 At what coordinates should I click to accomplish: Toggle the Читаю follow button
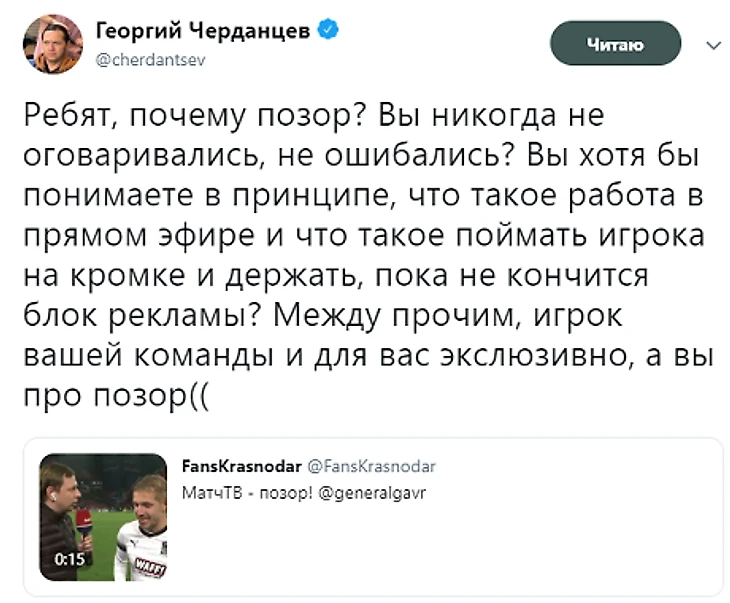(x=616, y=43)
